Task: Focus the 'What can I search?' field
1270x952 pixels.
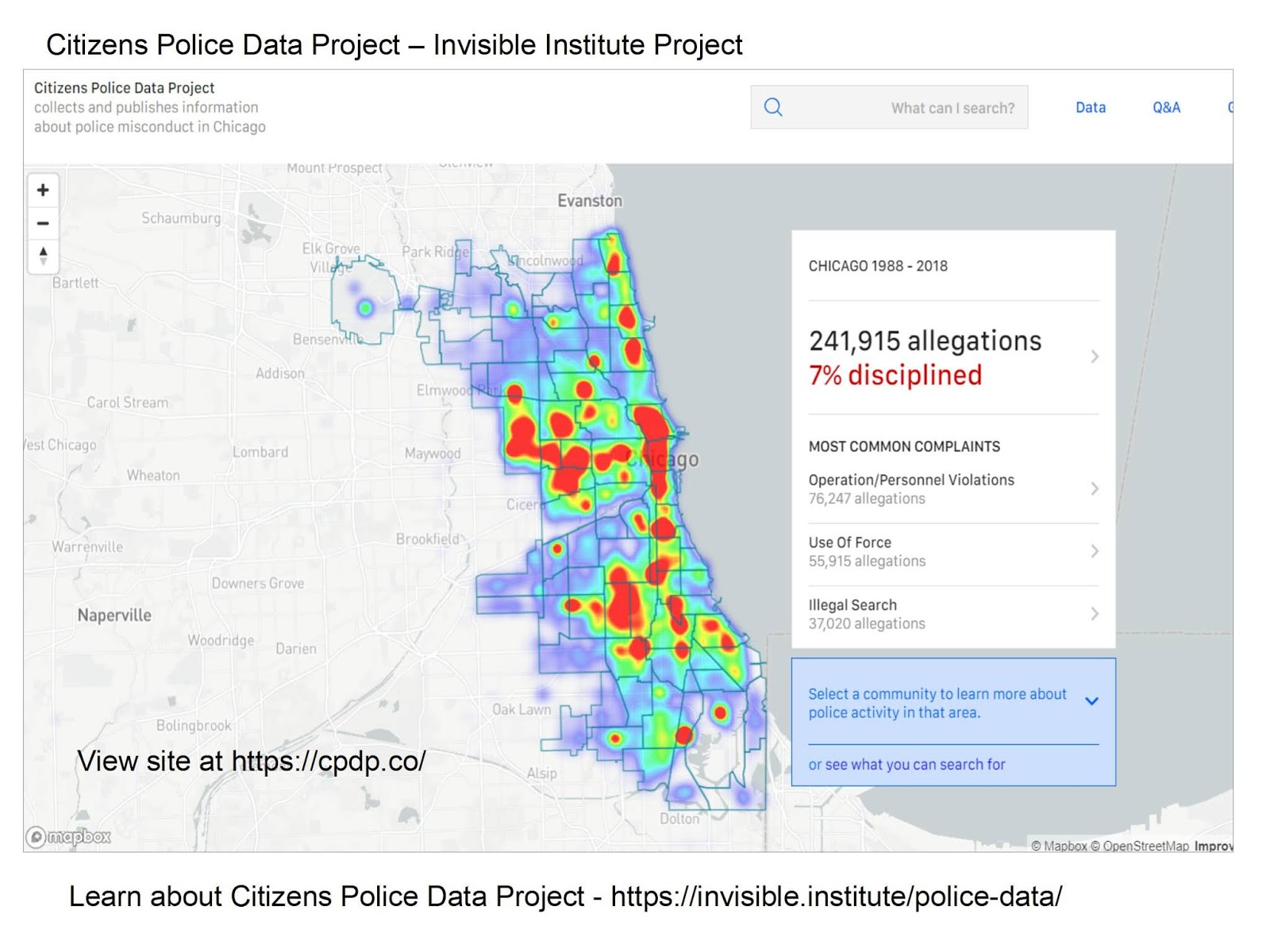Action: [889, 107]
